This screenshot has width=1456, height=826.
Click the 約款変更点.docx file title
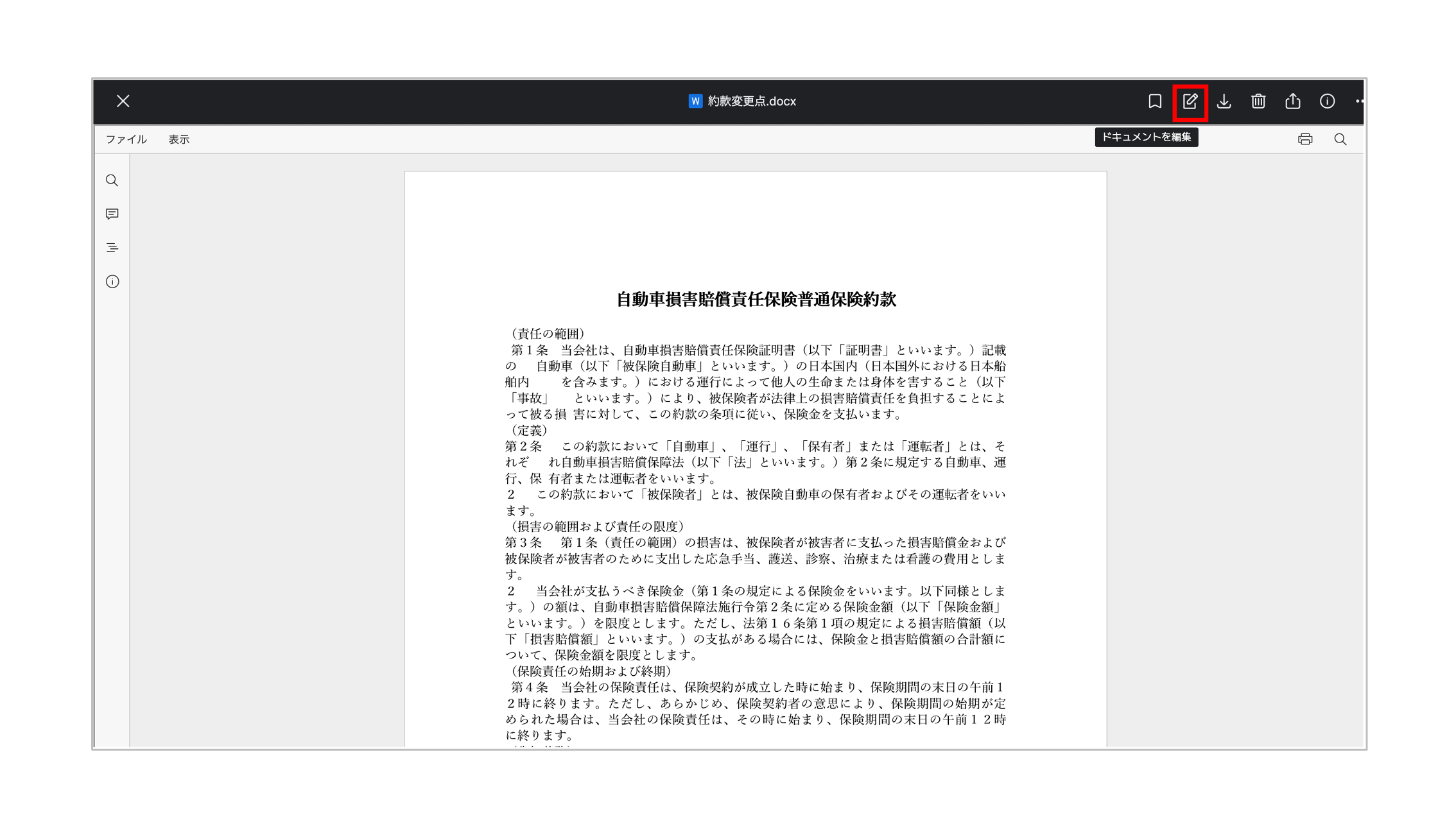tap(752, 101)
